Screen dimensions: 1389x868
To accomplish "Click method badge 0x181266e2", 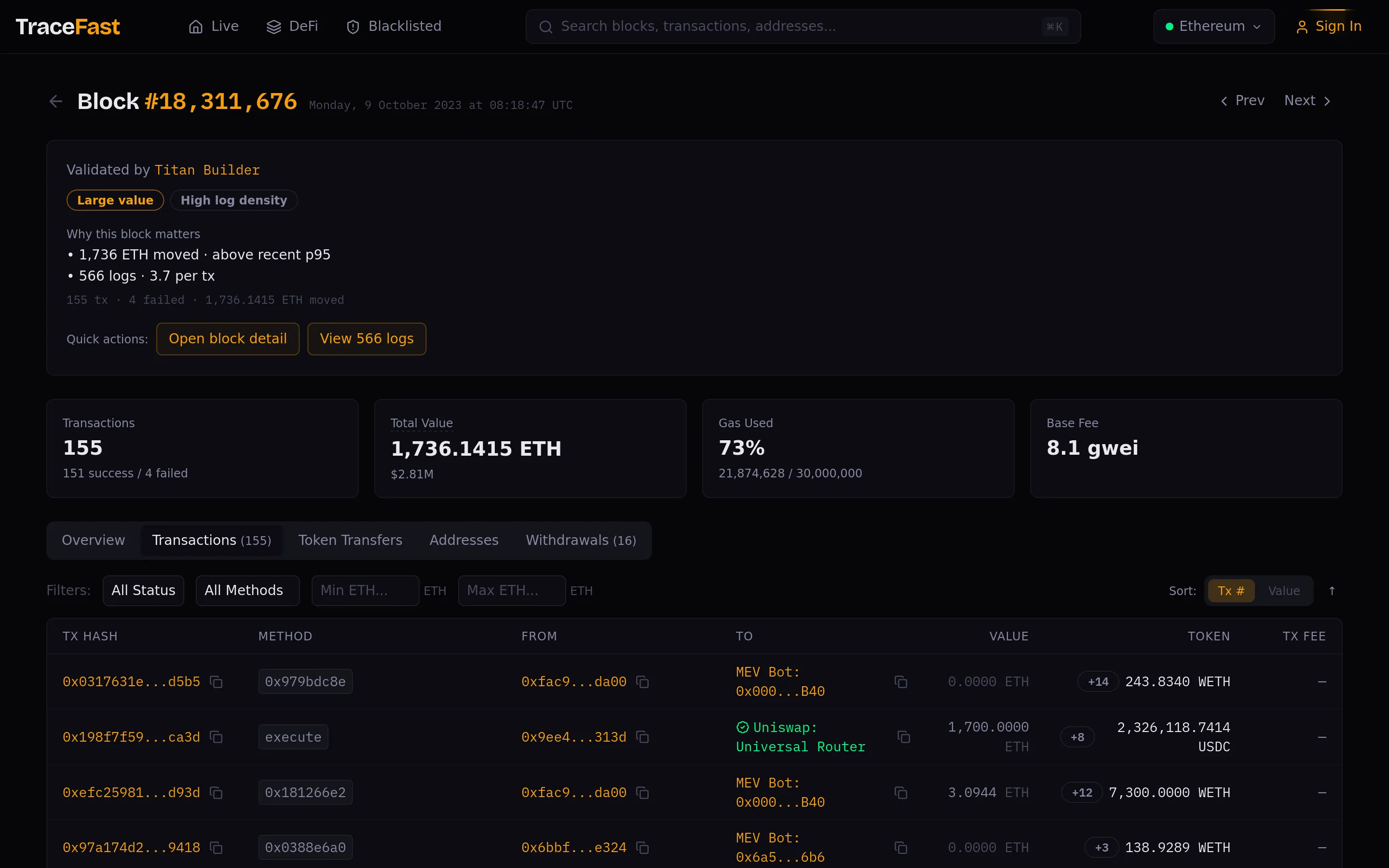I will (305, 793).
